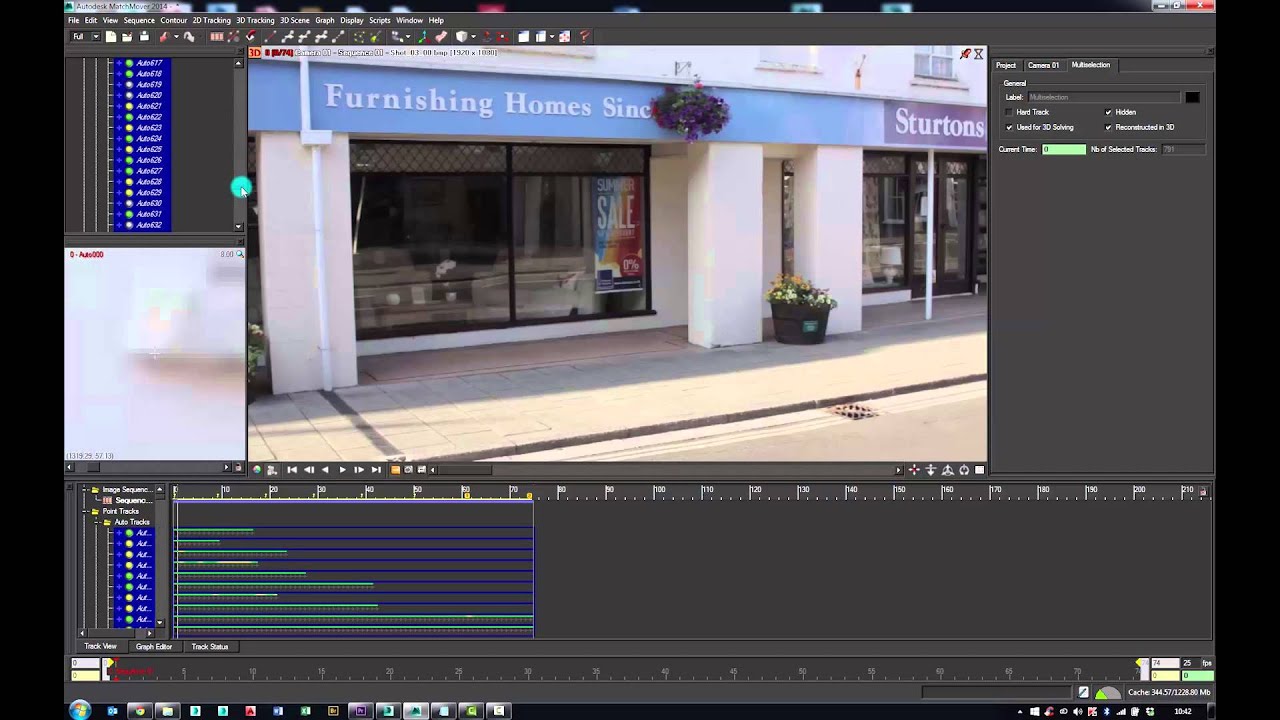The image size is (1280, 720).
Task: Open the 3D Scene menu
Action: click(294, 20)
